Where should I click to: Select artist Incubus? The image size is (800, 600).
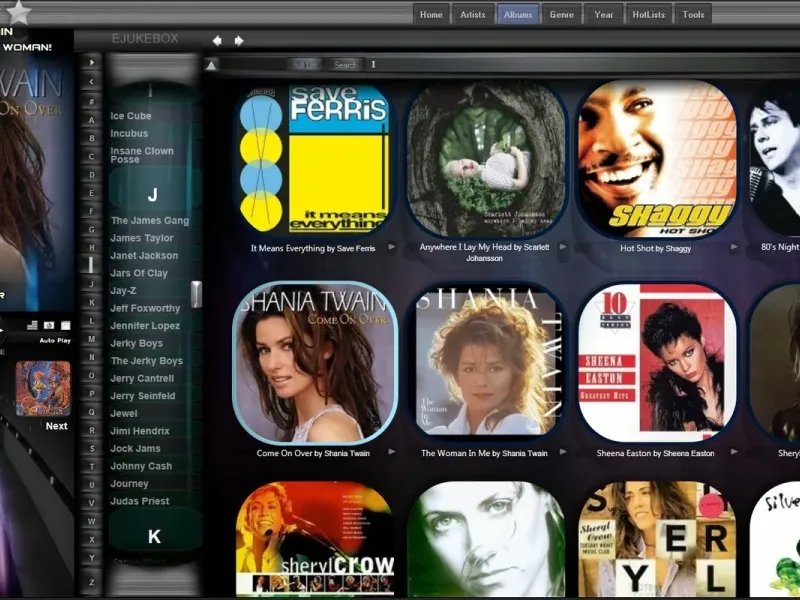(129, 134)
